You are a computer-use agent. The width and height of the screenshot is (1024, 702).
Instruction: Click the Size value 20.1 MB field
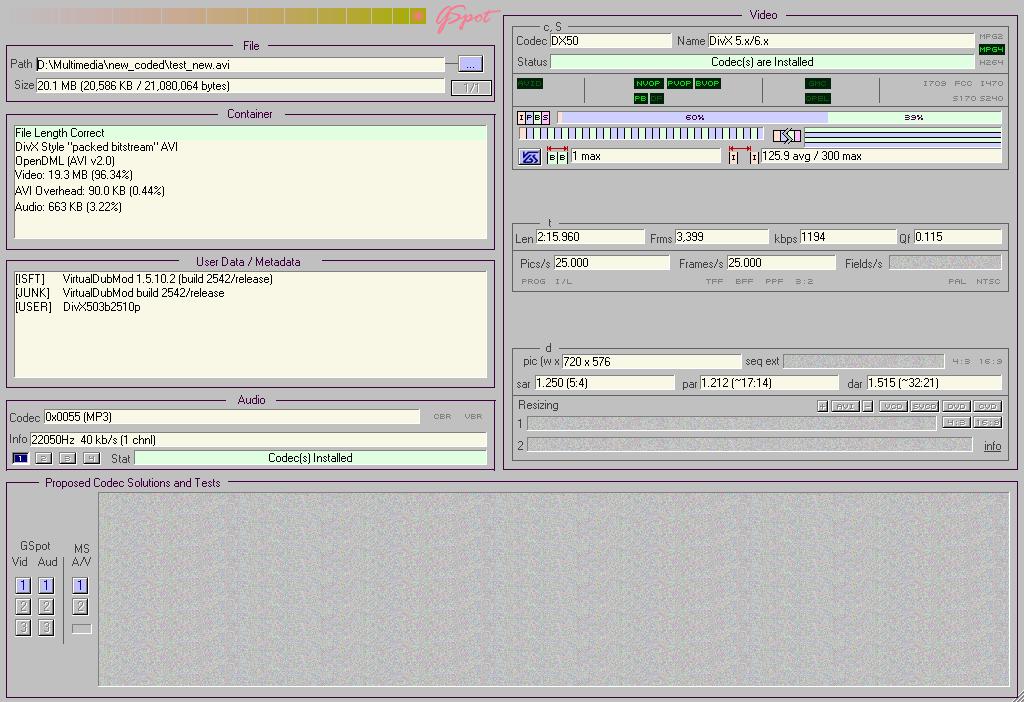click(x=240, y=86)
